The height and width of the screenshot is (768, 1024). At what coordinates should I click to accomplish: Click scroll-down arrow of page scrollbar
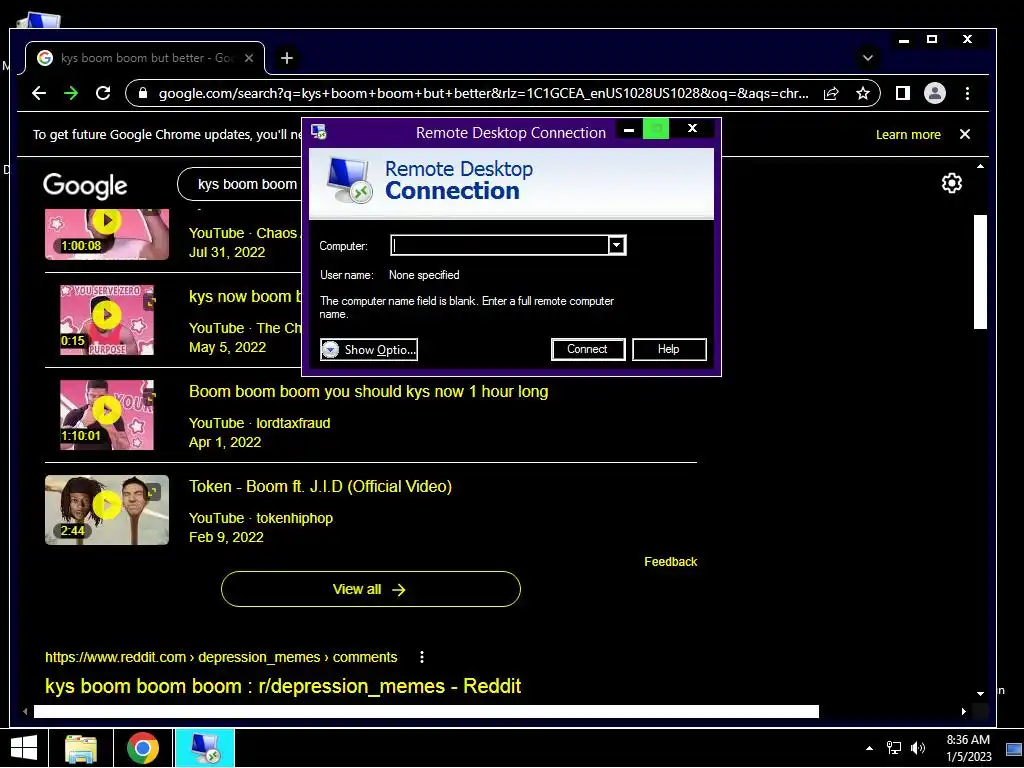[x=980, y=694]
